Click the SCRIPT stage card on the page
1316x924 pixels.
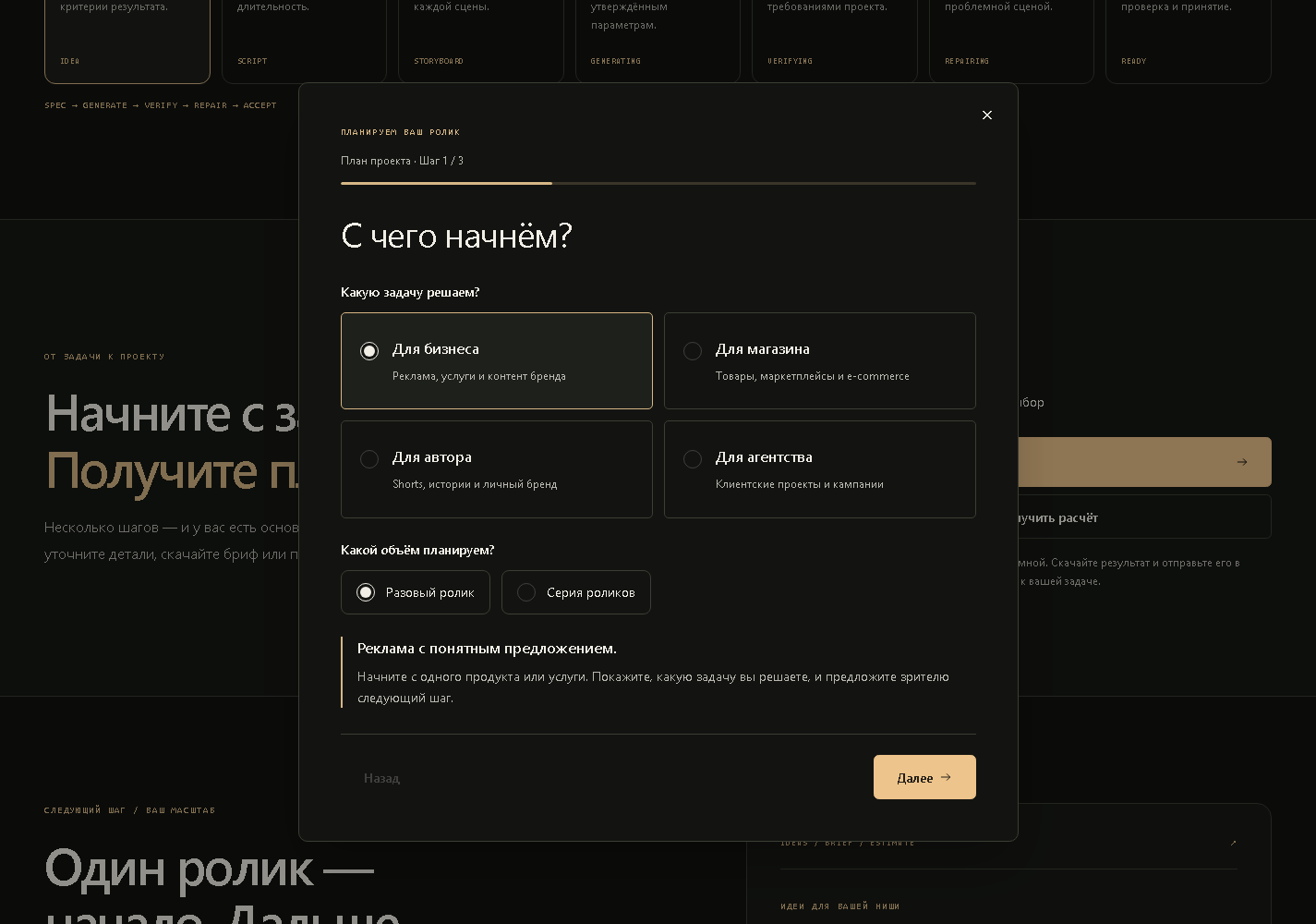click(304, 42)
